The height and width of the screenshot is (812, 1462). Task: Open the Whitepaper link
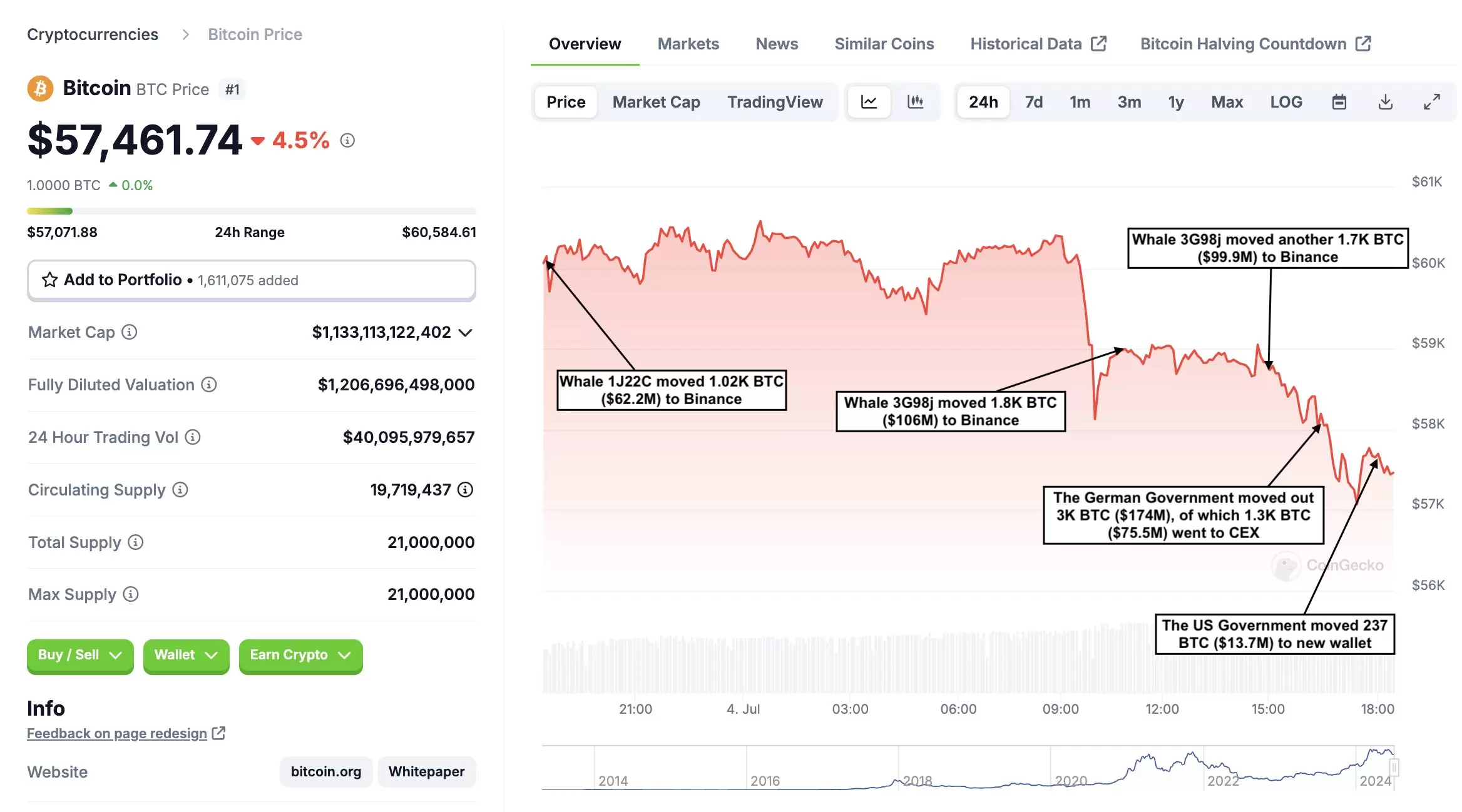426,771
